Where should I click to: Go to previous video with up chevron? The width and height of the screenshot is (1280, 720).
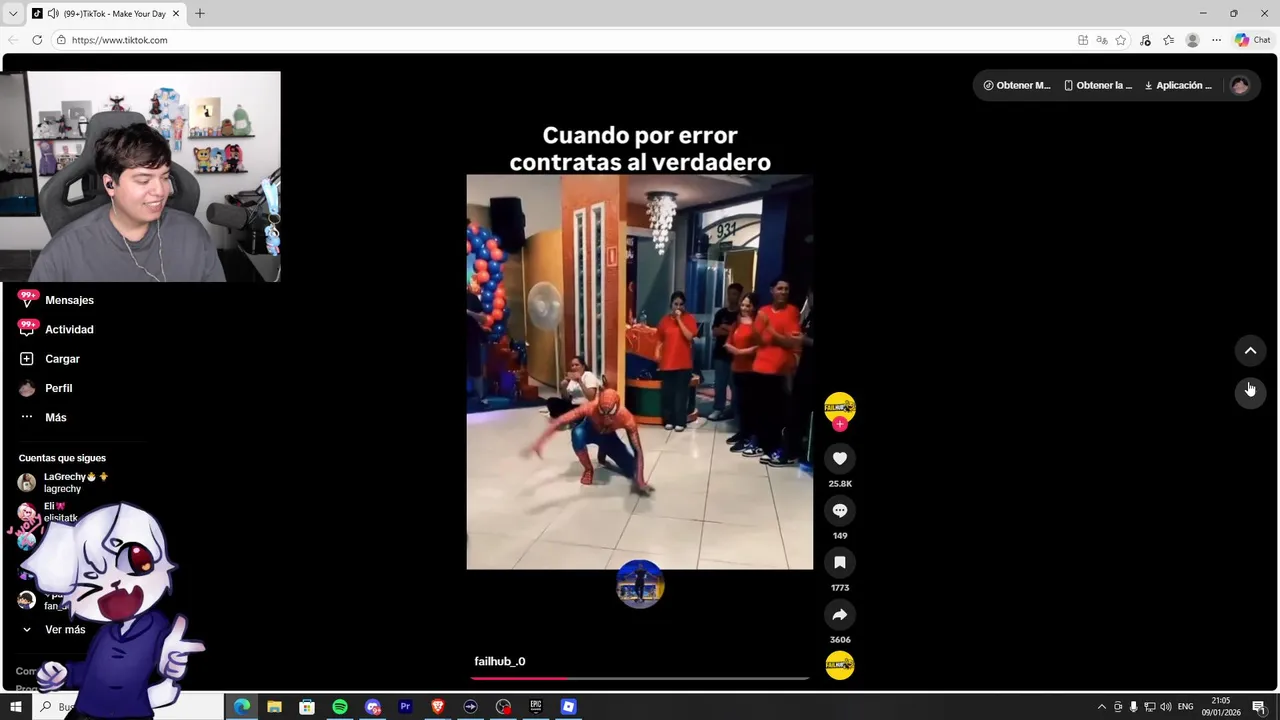tap(1250, 351)
